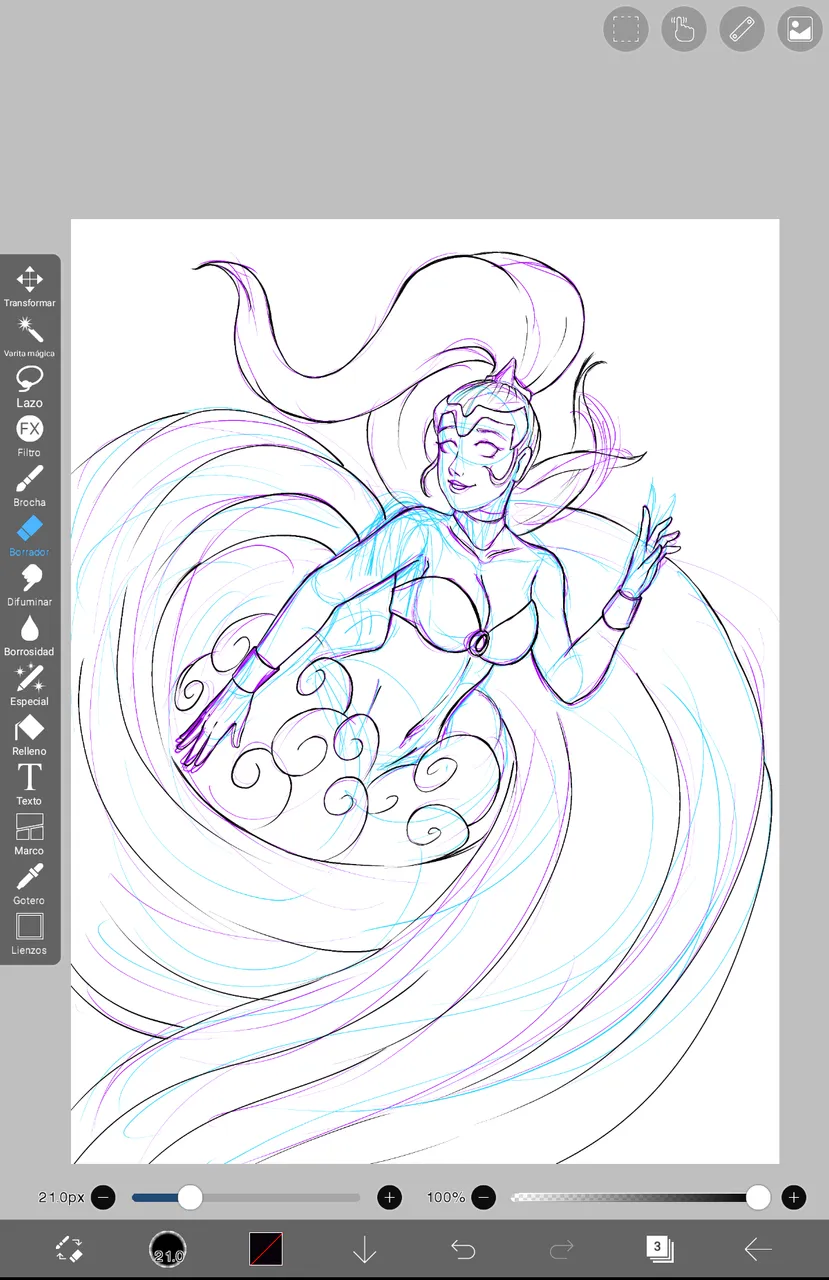Open the ruler tool button

point(742,29)
